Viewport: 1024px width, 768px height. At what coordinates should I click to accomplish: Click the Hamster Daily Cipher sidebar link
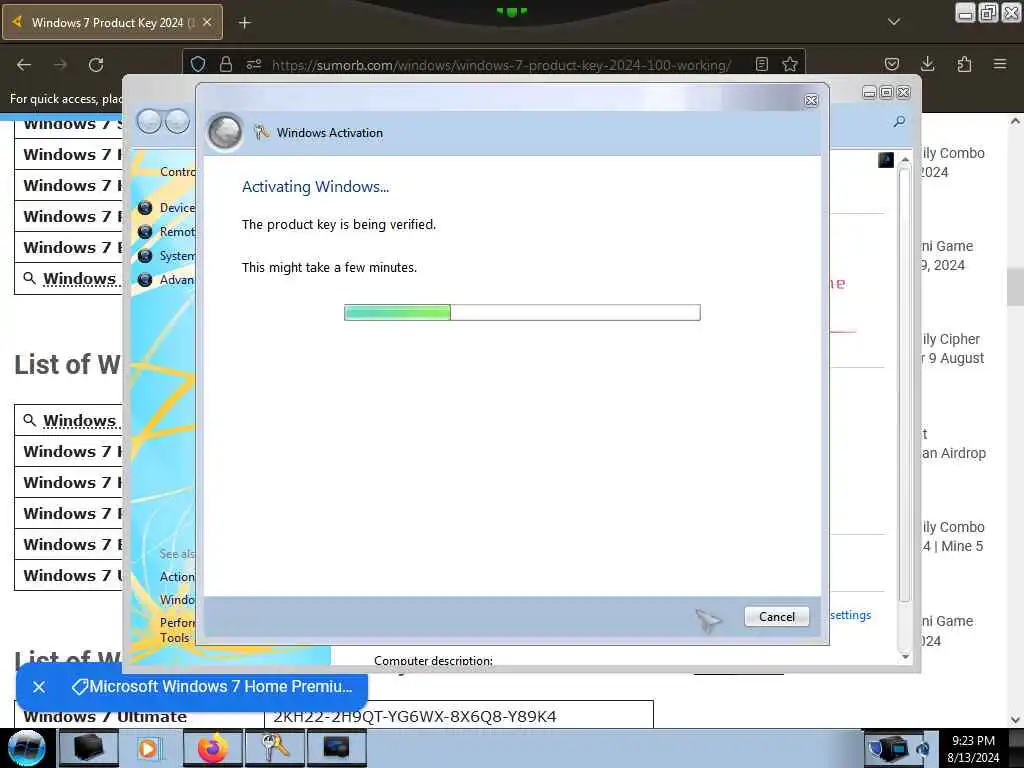[x=952, y=348]
